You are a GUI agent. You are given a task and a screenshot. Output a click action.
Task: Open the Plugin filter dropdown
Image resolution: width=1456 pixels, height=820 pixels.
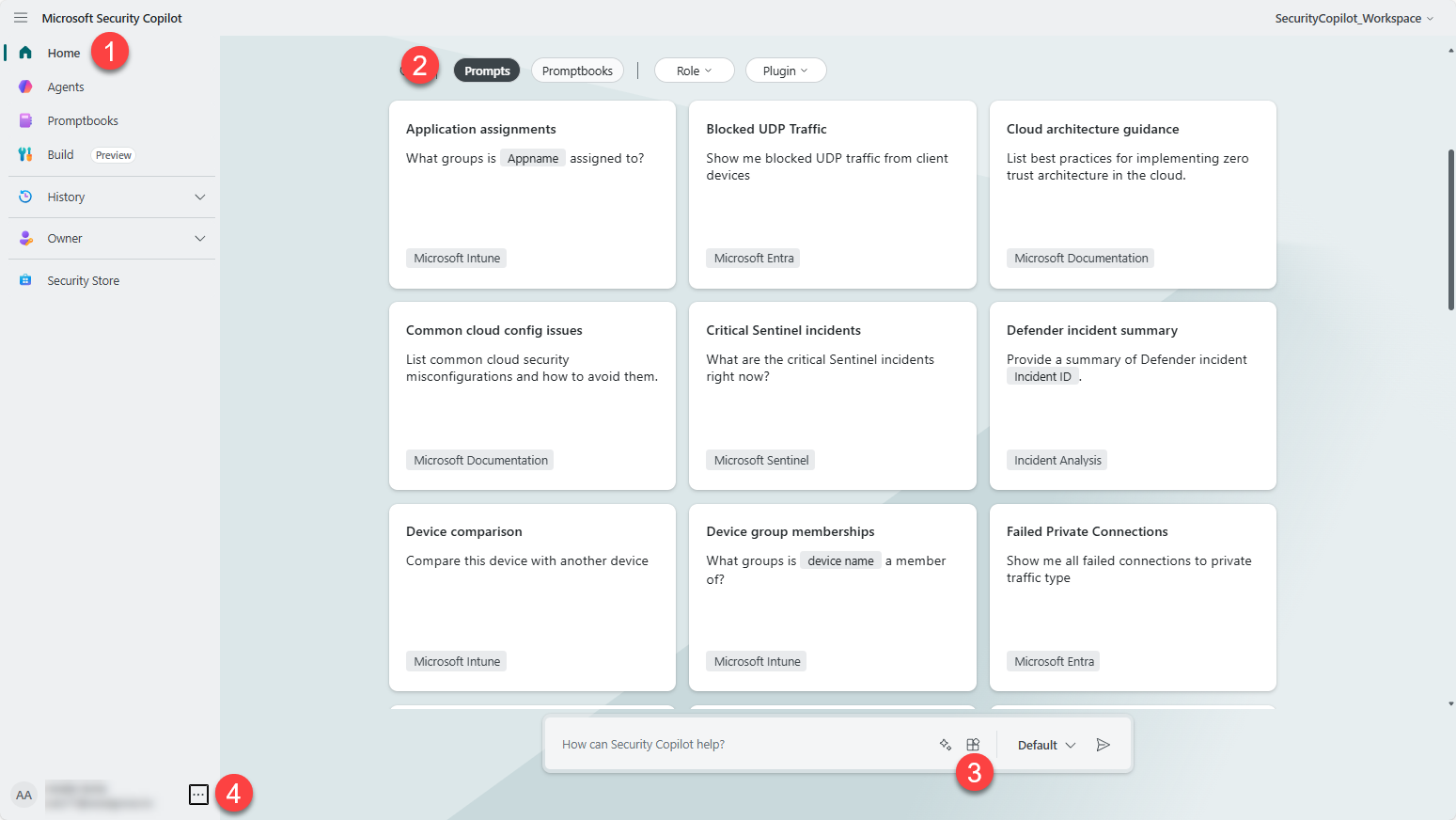(786, 70)
